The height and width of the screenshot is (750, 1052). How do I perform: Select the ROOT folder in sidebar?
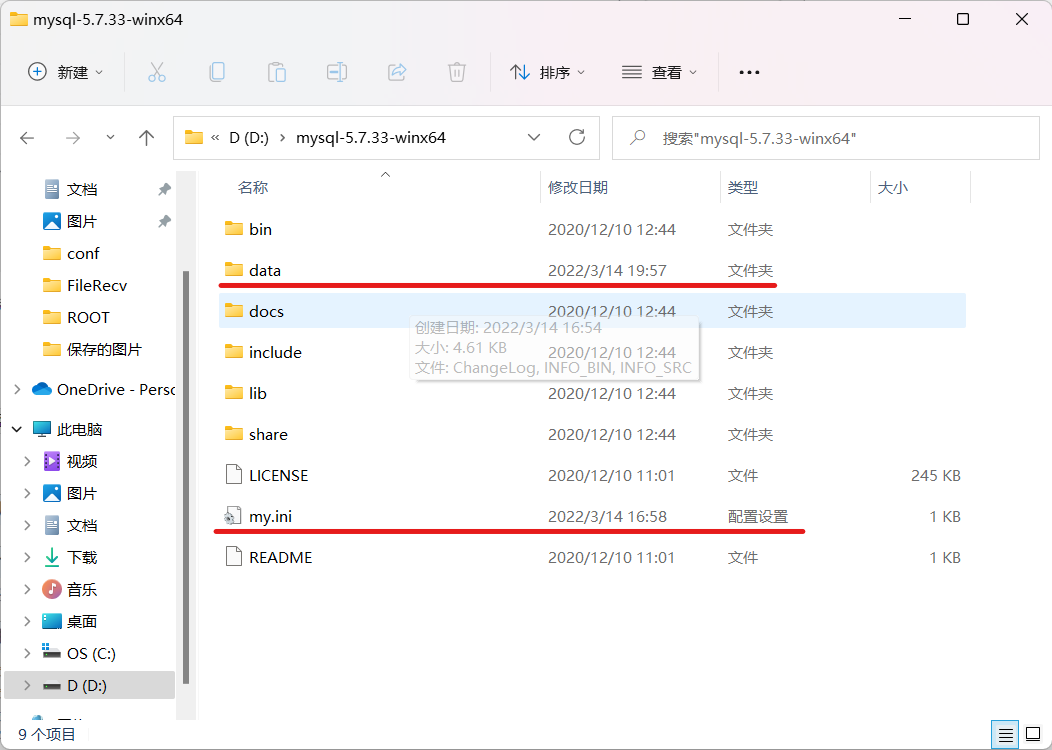tap(76, 318)
